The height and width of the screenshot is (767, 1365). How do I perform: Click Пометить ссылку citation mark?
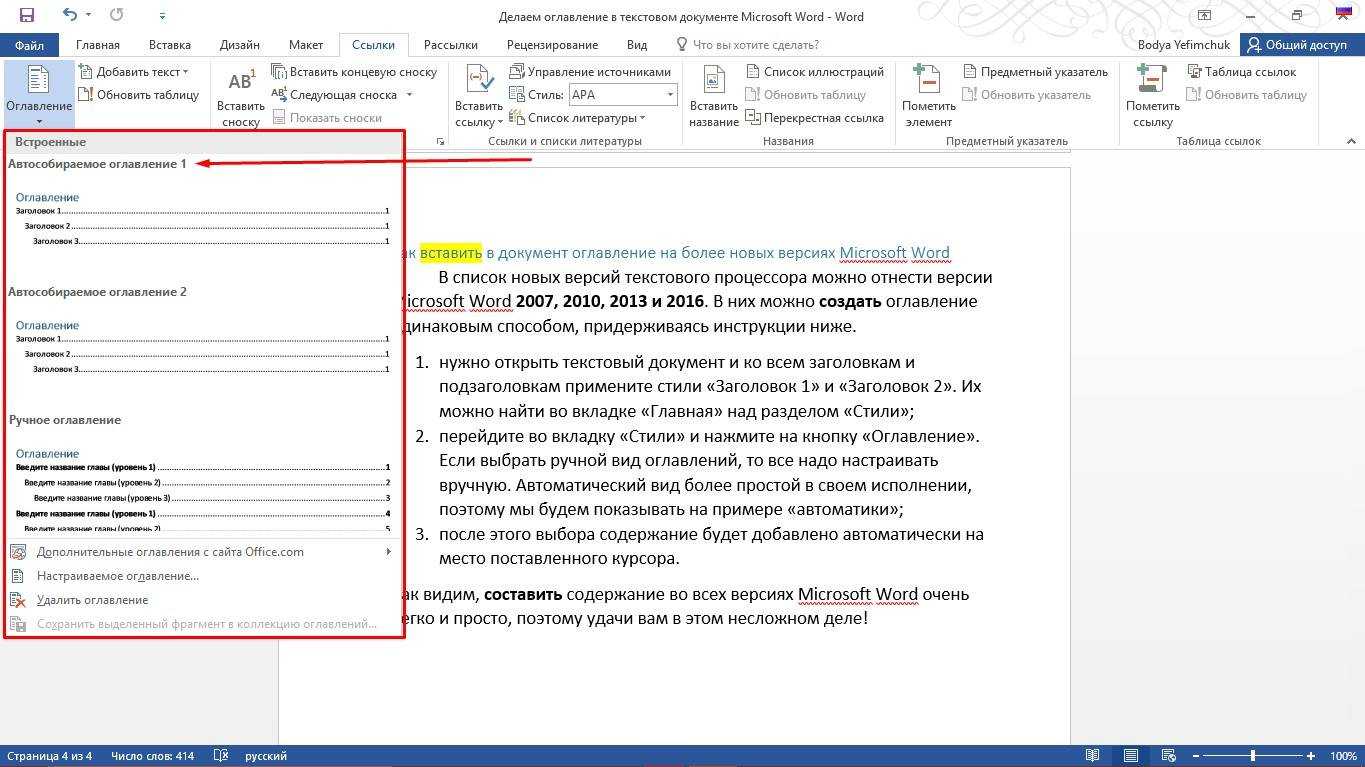[x=1153, y=98]
